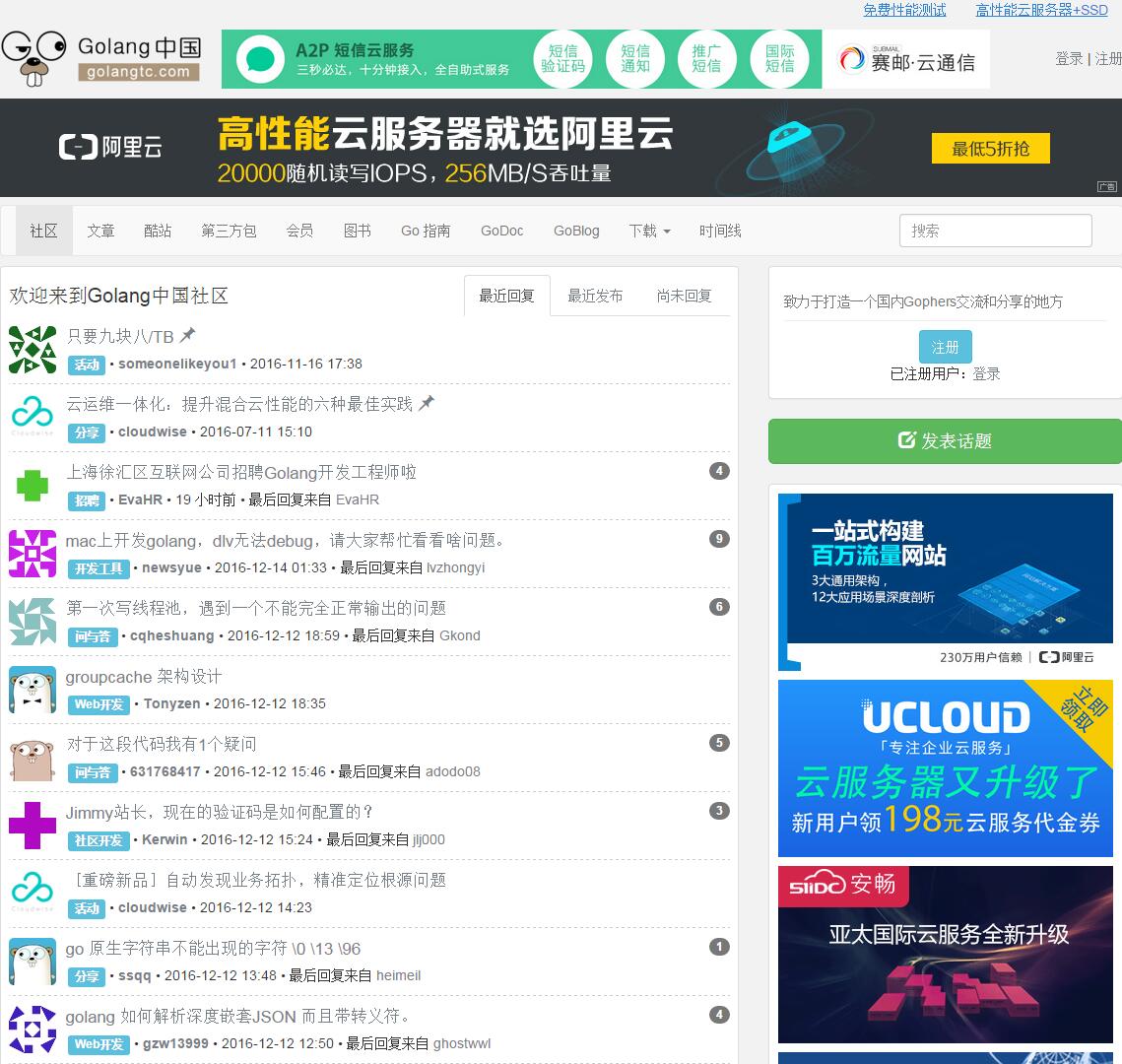Open last replier ghostwwl profile
Image resolution: width=1122 pixels, height=1064 pixels.
coord(462,1043)
